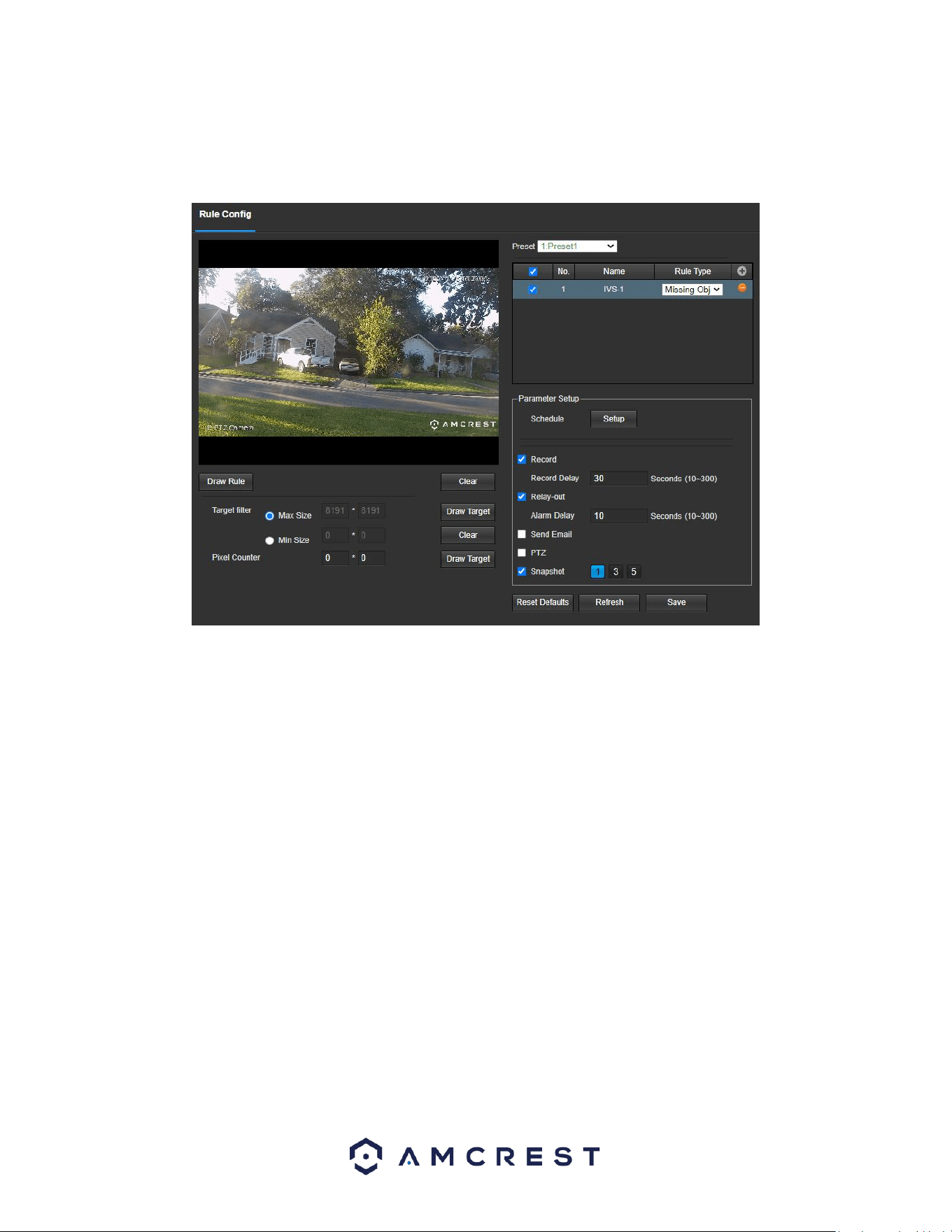Screen dimensions: 952x1232
Task: Click the plus icon to add rule
Action: (x=741, y=271)
